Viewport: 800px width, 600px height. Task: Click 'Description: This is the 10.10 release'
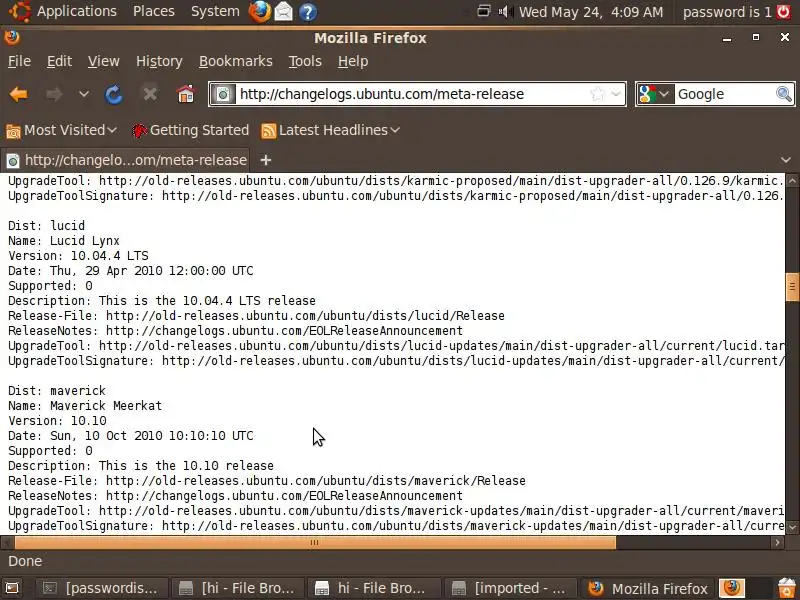click(x=141, y=466)
